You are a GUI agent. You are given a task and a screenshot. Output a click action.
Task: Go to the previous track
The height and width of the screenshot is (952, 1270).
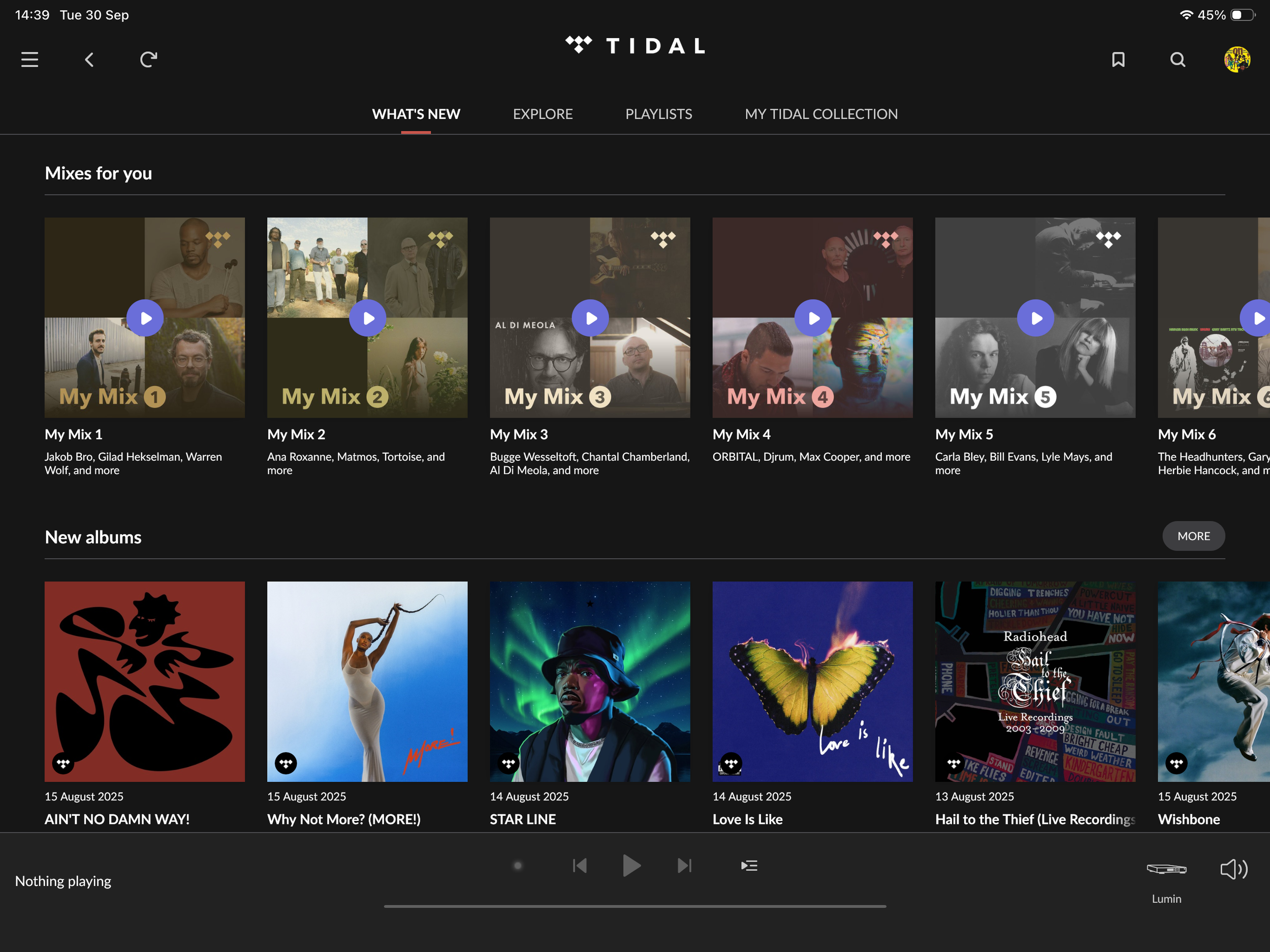(x=580, y=865)
